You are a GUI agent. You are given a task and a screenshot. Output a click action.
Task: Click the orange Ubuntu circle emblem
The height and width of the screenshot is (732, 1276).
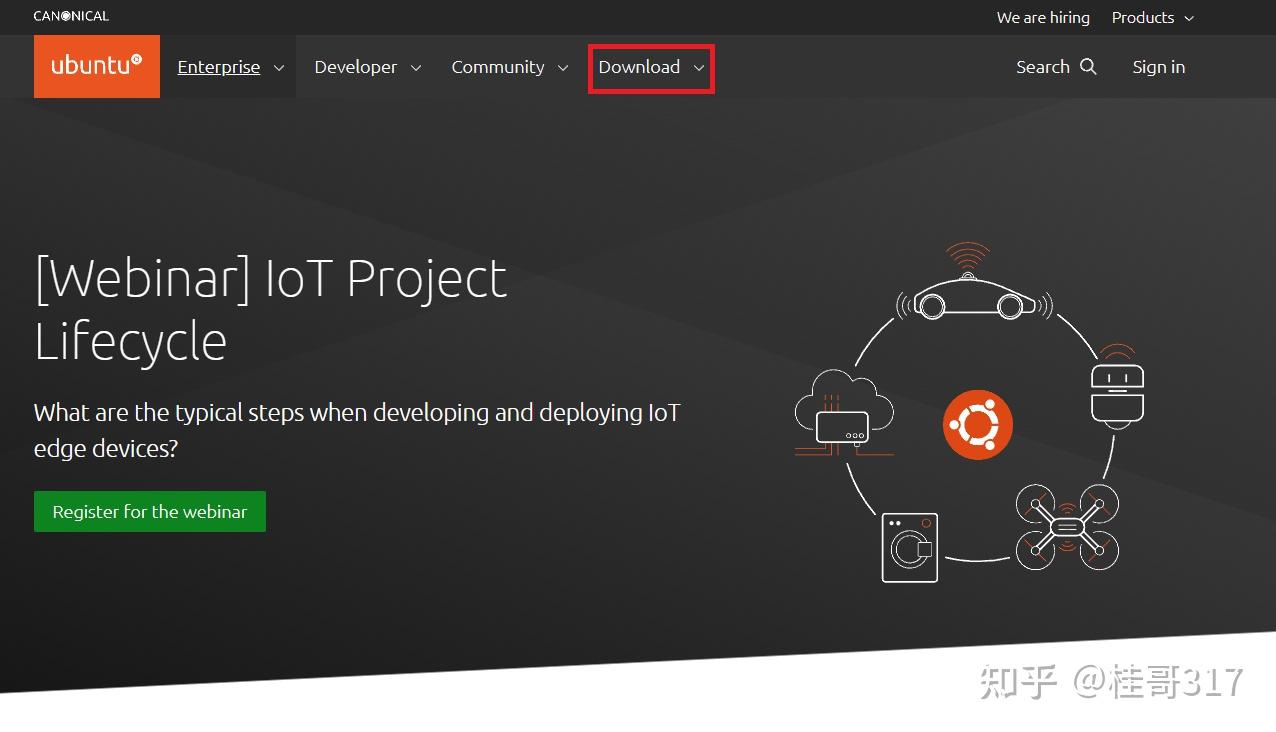[x=977, y=425]
